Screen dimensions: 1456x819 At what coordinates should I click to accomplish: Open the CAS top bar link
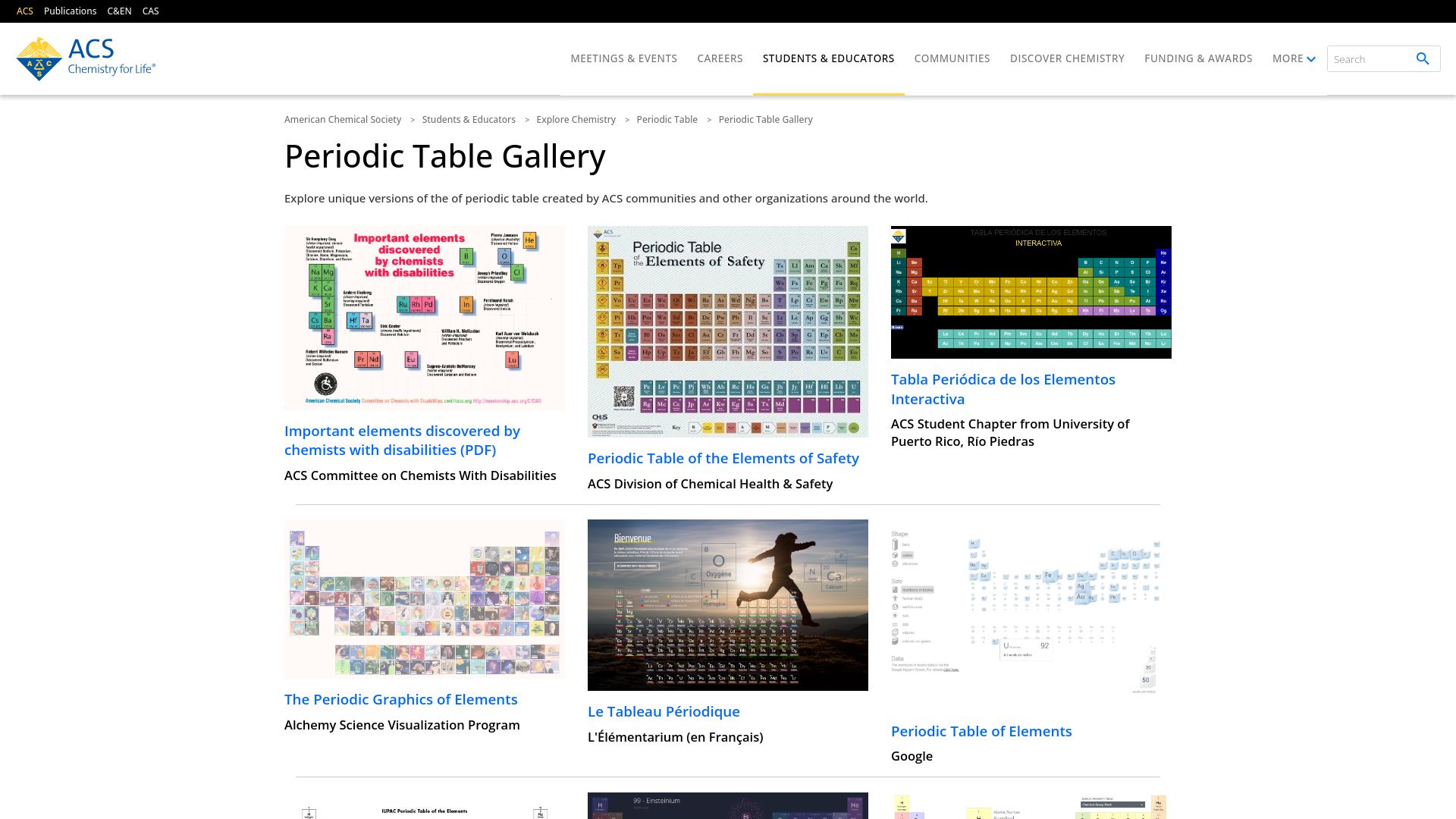[150, 11]
